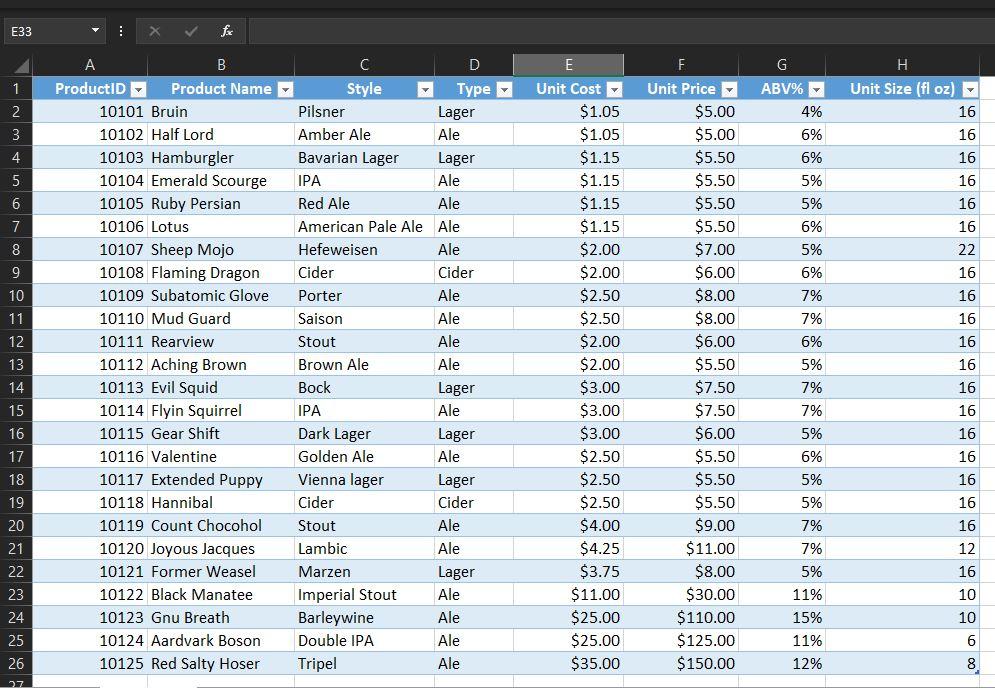Select row 10 by its row number
Viewport: 995px width, 688px height.
pyautogui.click(x=17, y=295)
